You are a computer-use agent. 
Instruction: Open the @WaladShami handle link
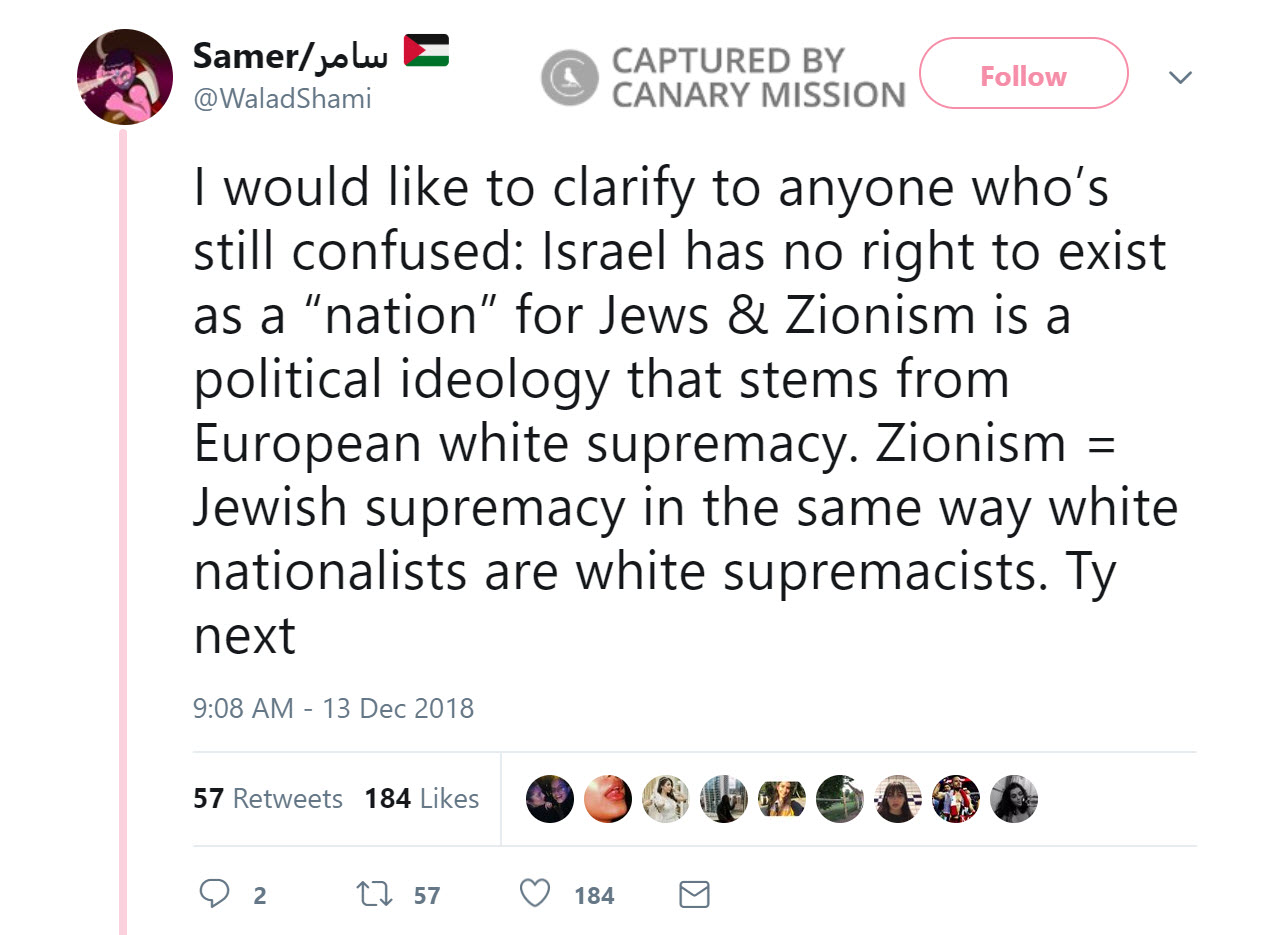click(282, 100)
